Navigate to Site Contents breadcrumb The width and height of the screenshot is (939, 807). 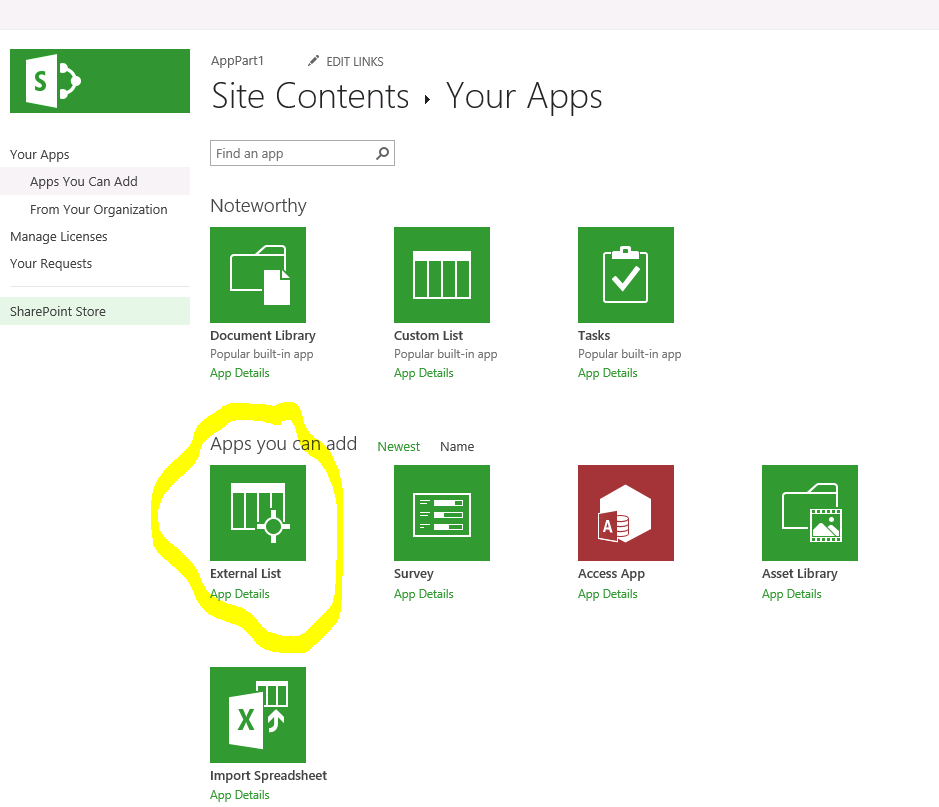click(308, 96)
